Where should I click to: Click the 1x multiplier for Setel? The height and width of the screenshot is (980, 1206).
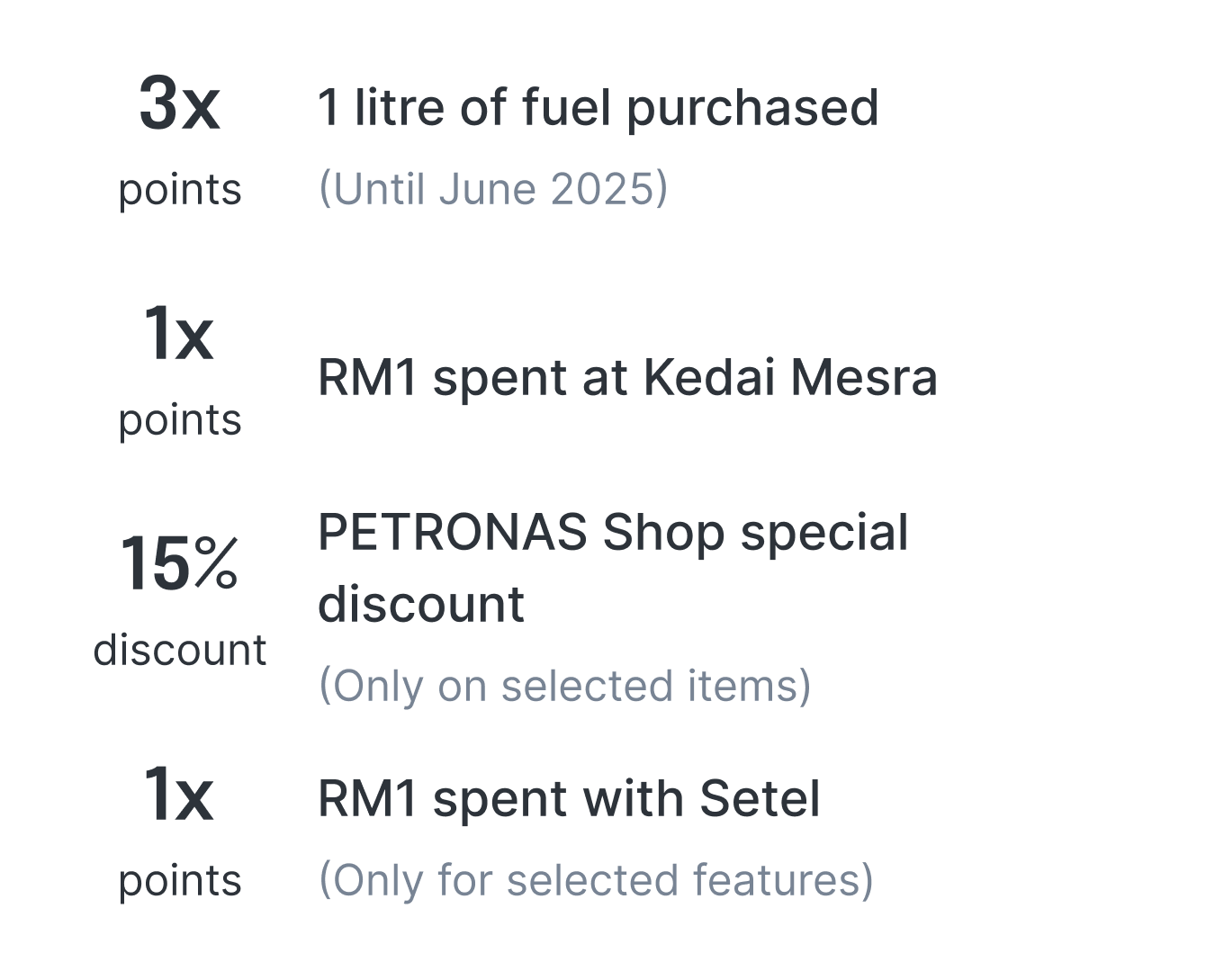pos(179,796)
